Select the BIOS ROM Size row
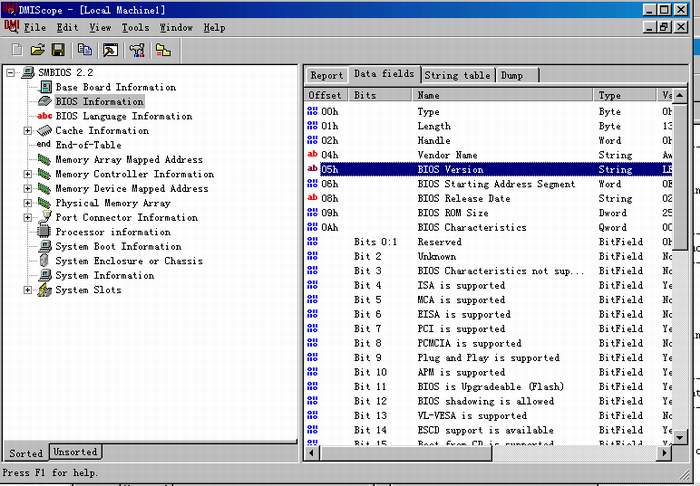 pos(489,212)
